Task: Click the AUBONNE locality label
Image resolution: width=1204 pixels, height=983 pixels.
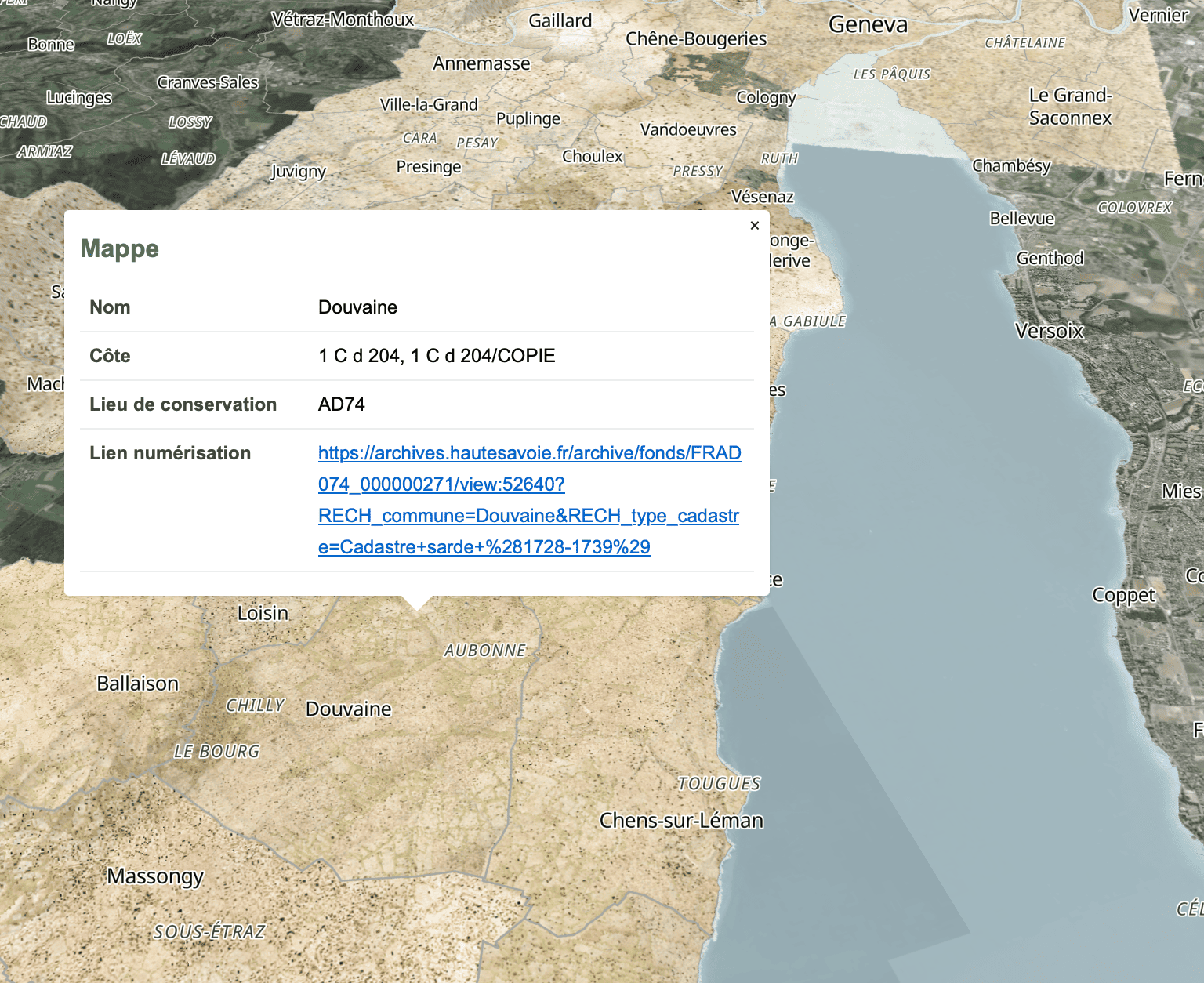Action: [x=485, y=651]
